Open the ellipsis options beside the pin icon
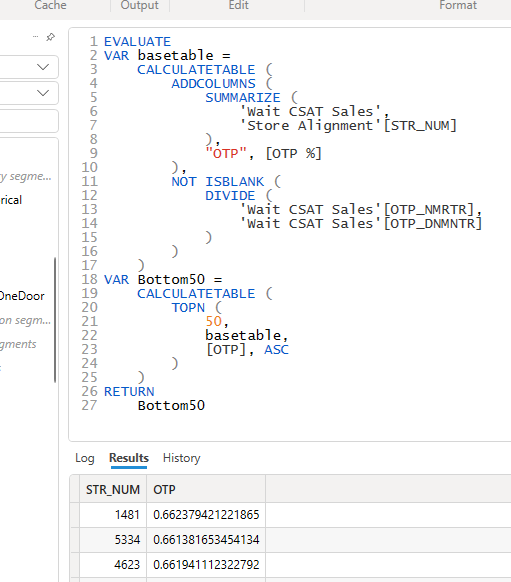The image size is (511, 582). (x=35, y=36)
